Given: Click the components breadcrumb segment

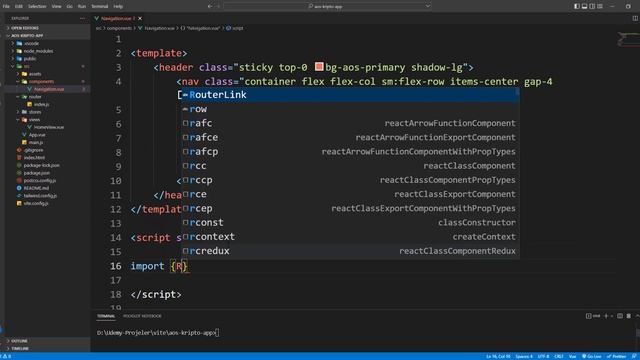Looking at the screenshot, I should pos(119,28).
